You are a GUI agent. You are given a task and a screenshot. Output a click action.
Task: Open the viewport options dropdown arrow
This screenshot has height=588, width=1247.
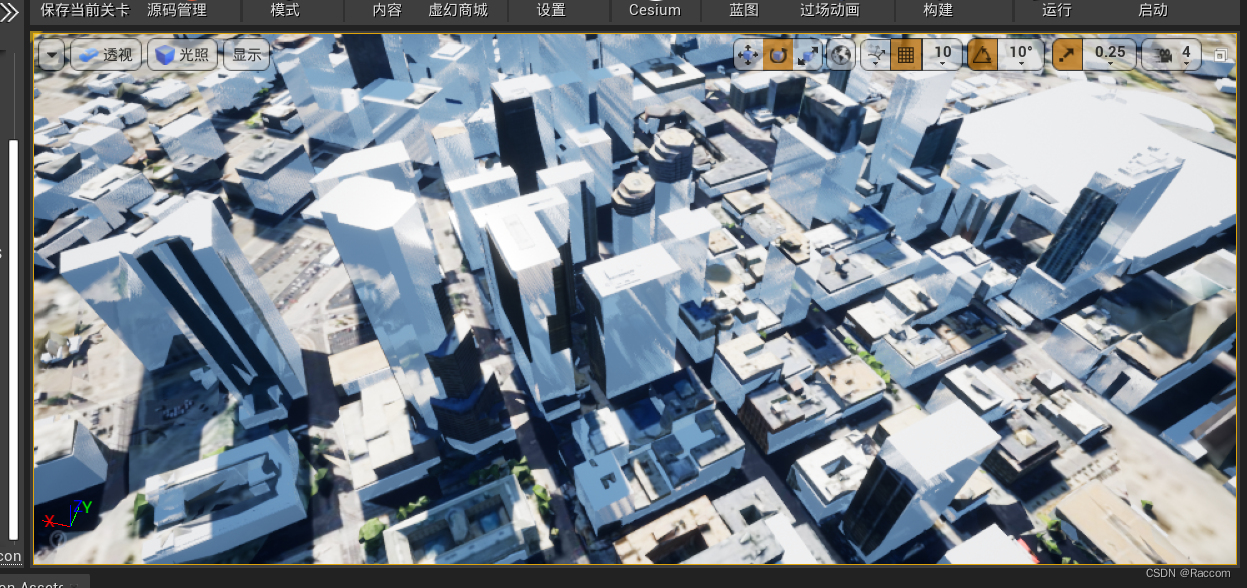coord(51,55)
